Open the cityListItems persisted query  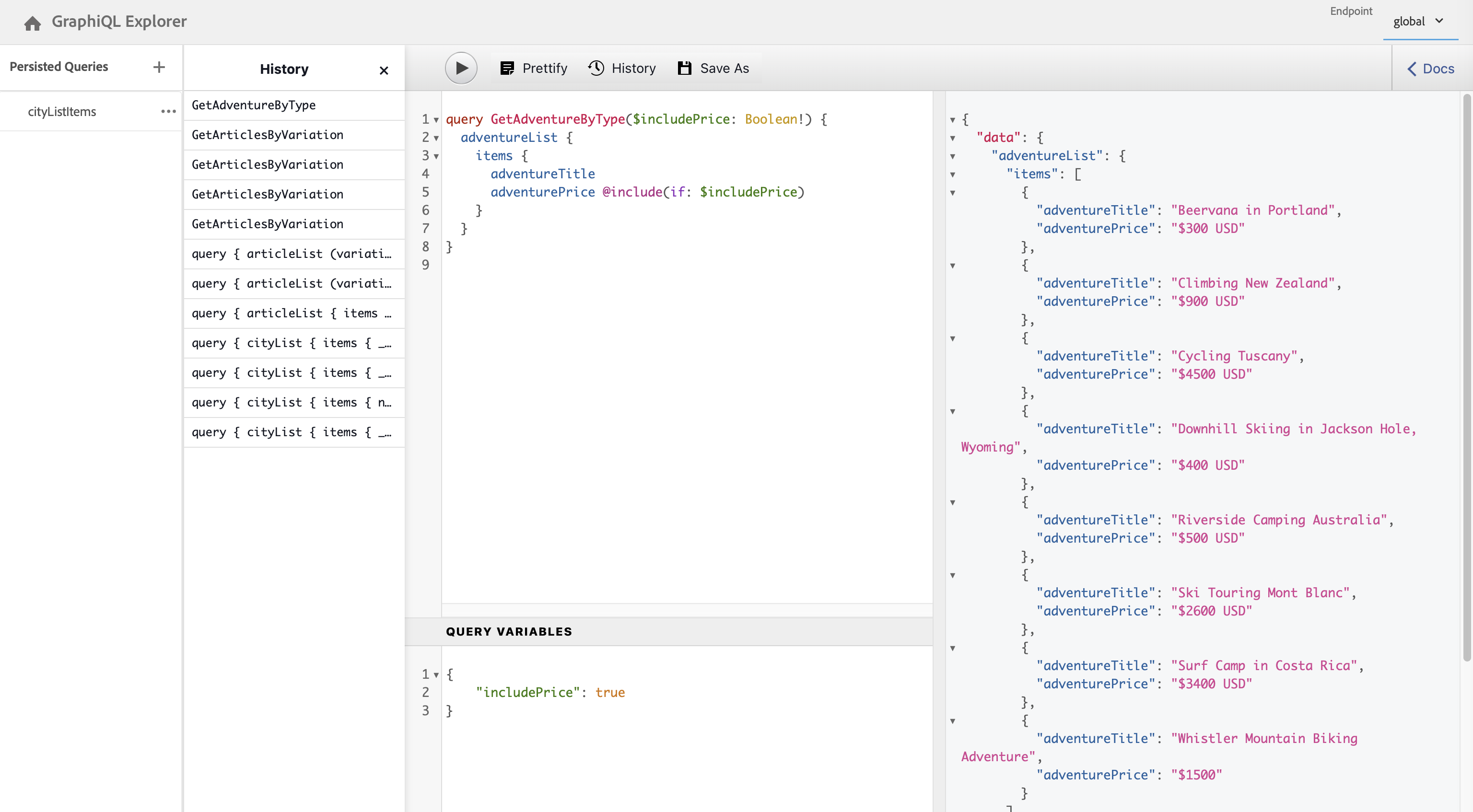[x=62, y=112]
